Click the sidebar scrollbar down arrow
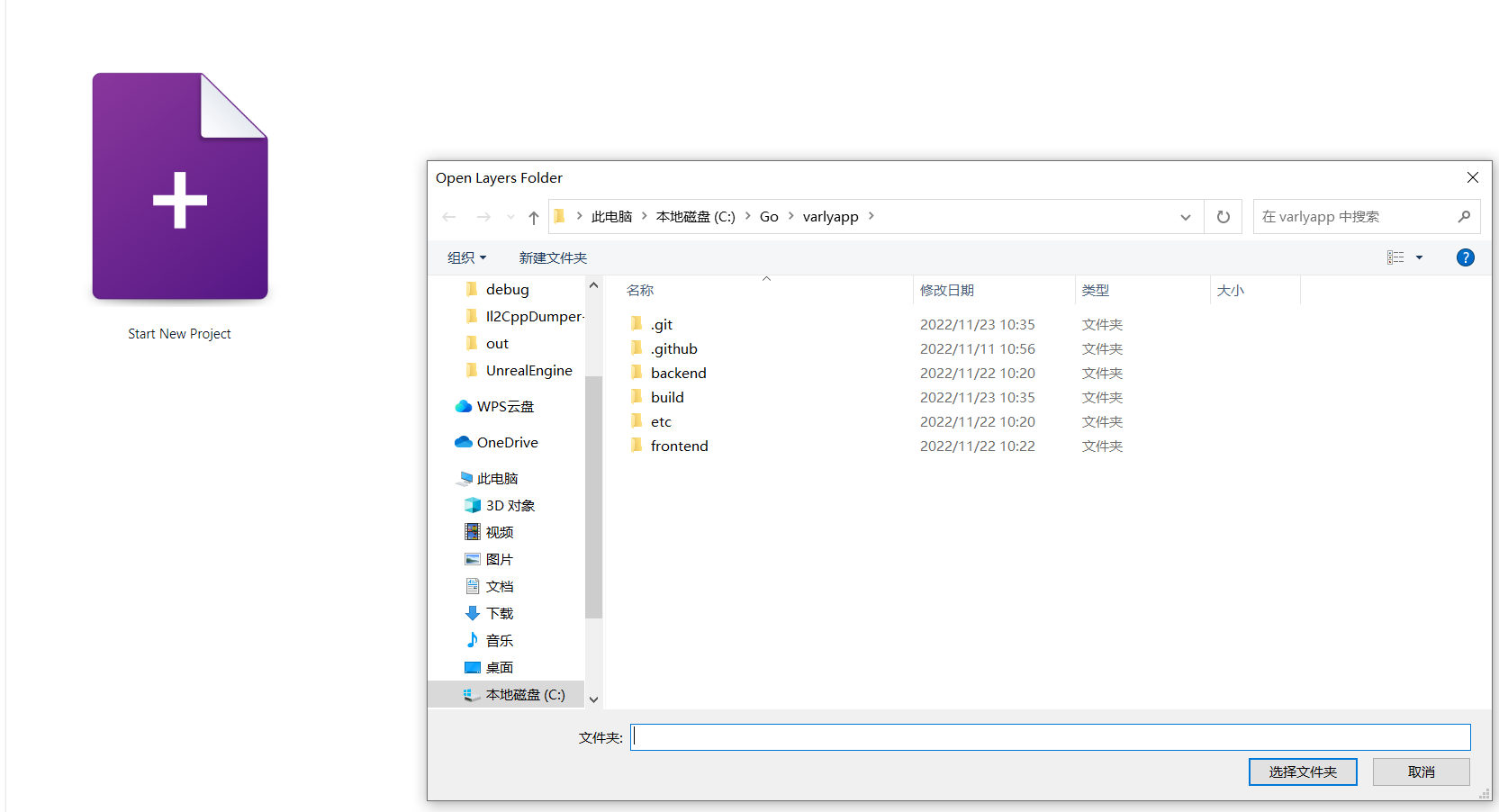Image resolution: width=1499 pixels, height=812 pixels. coord(592,699)
